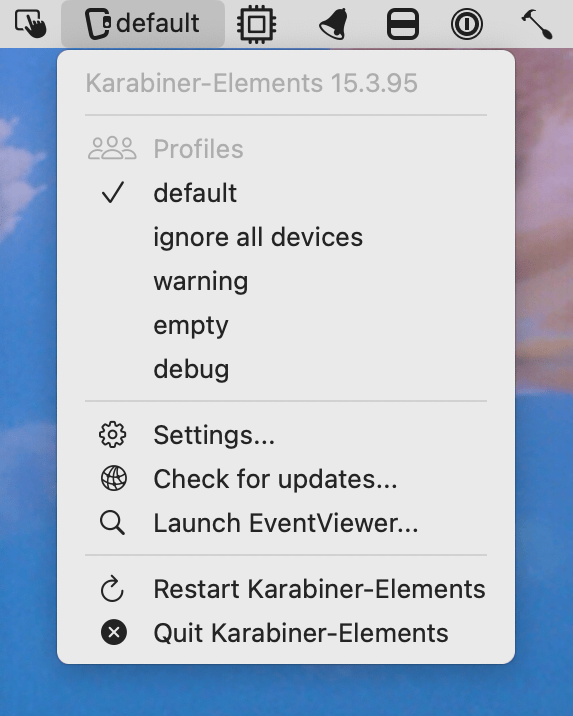573x716 pixels.
Task: Click the gear icon beside Settings
Action: click(x=113, y=435)
